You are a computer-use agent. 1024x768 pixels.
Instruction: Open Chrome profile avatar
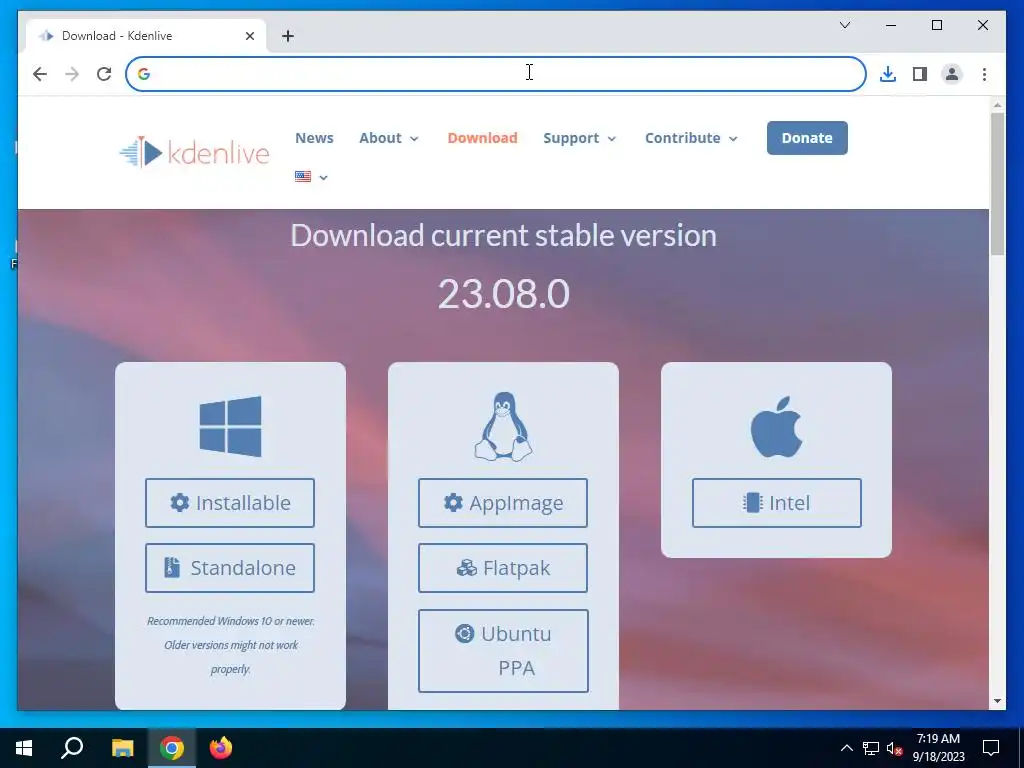pos(952,74)
